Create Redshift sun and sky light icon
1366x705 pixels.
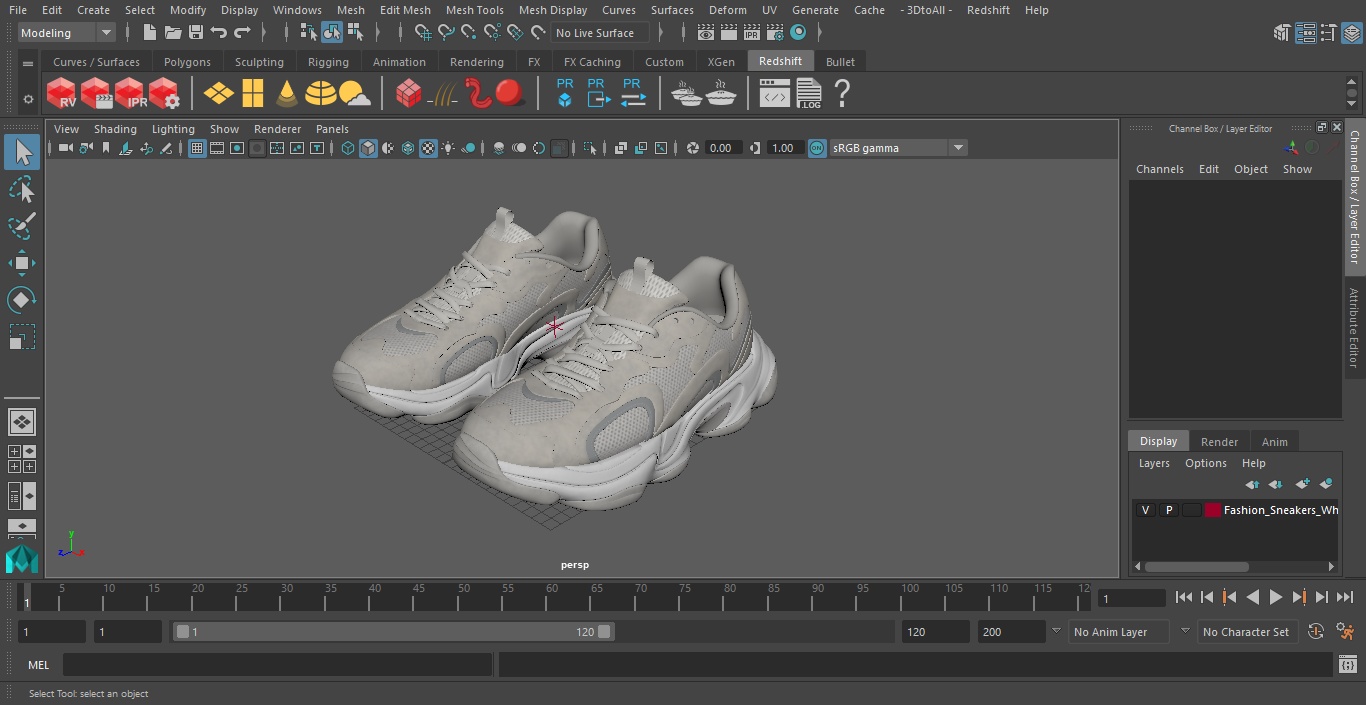point(354,94)
